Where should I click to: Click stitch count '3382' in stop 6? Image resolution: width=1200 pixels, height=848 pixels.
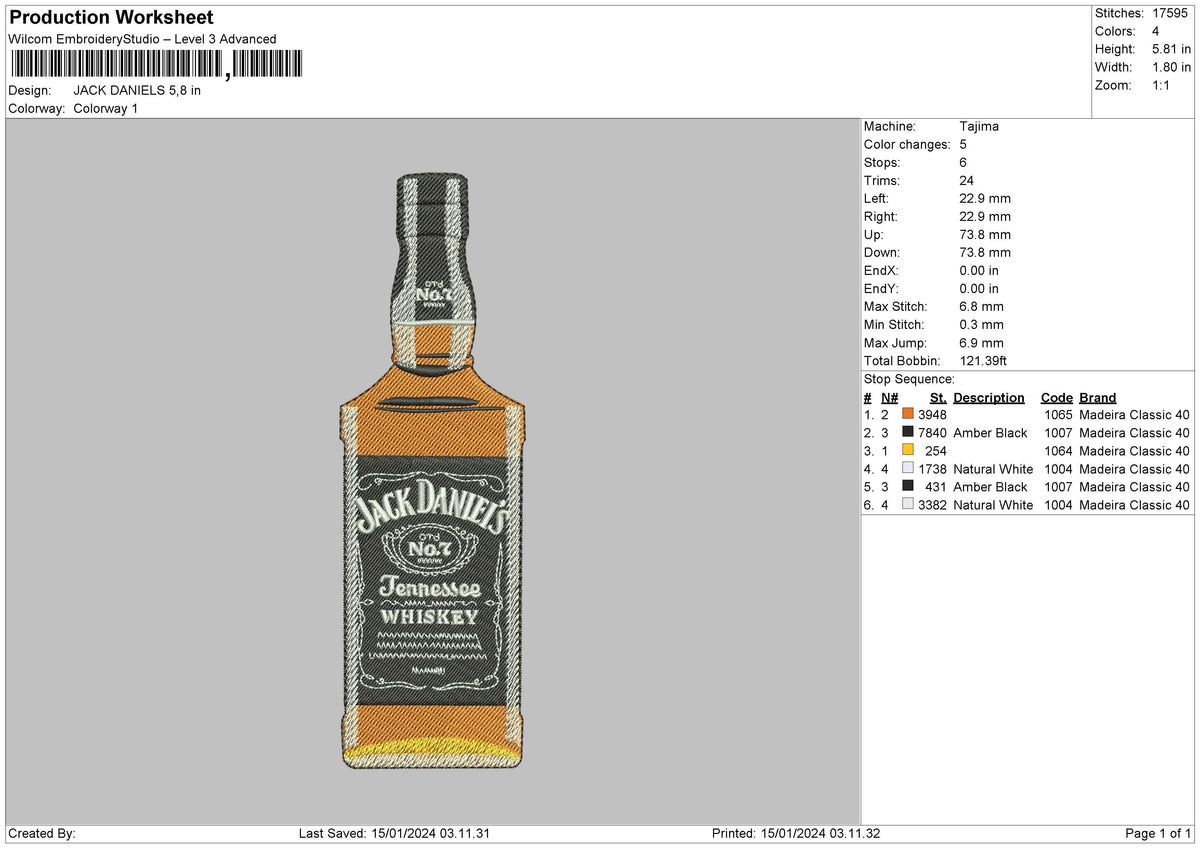click(x=932, y=504)
